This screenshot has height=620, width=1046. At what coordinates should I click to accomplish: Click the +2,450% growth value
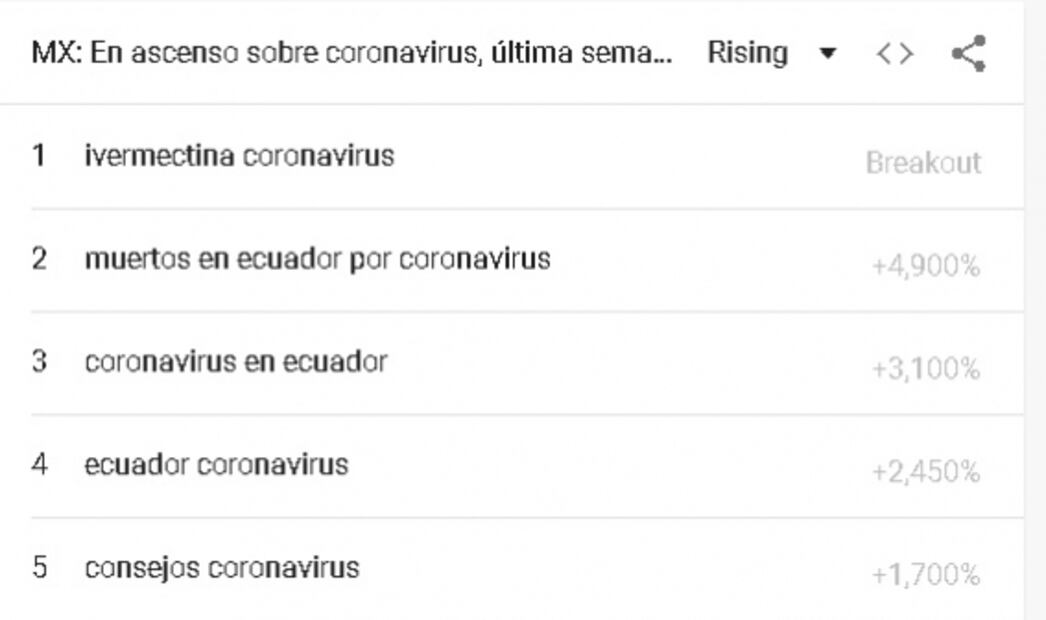pyautogui.click(x=925, y=472)
